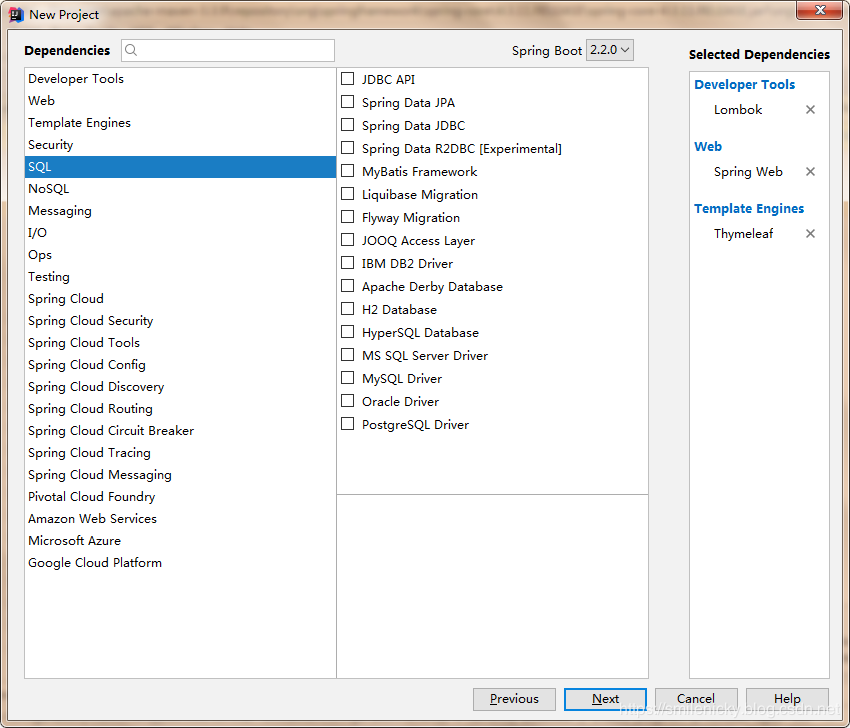Cancel the New Project wizard
The height and width of the screenshot is (728, 850).
coord(696,699)
